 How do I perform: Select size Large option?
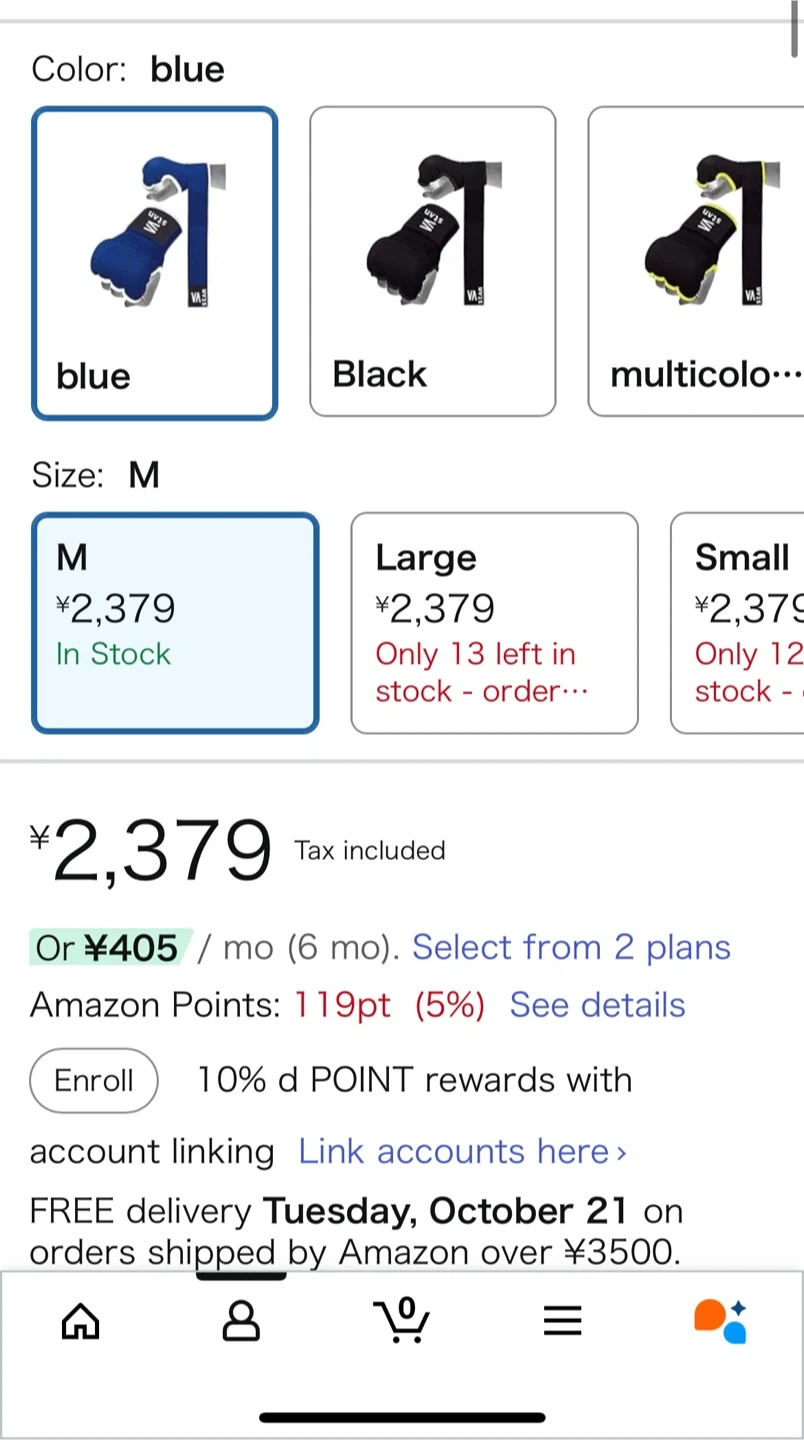(494, 622)
